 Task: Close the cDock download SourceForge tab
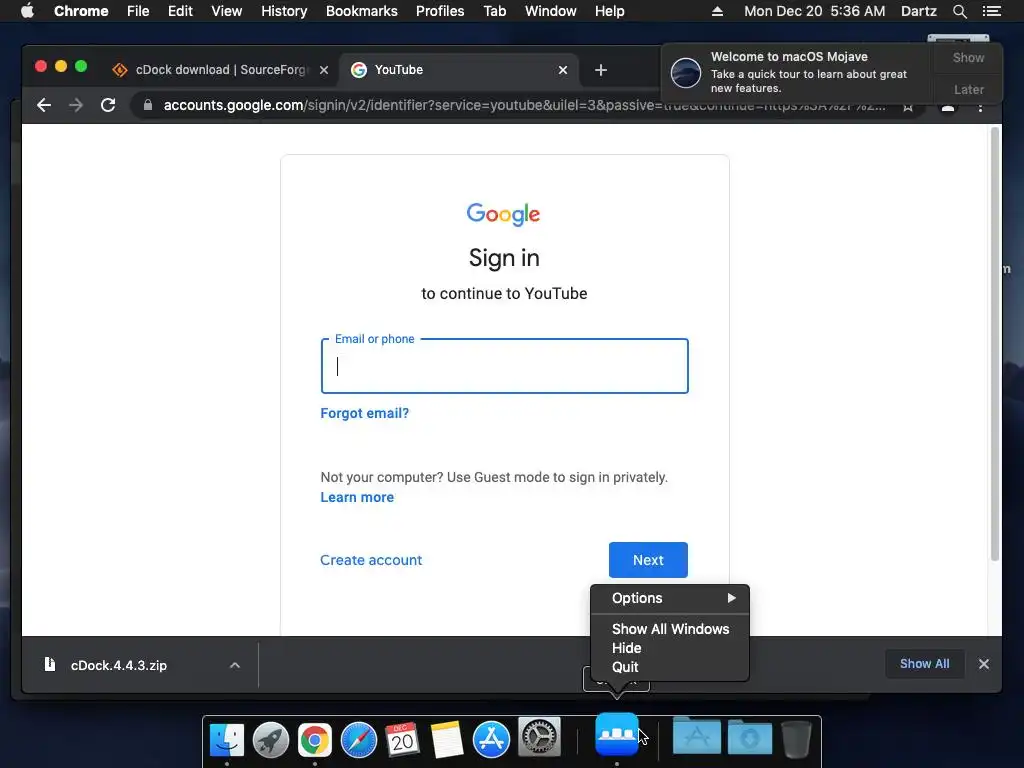[x=324, y=70]
